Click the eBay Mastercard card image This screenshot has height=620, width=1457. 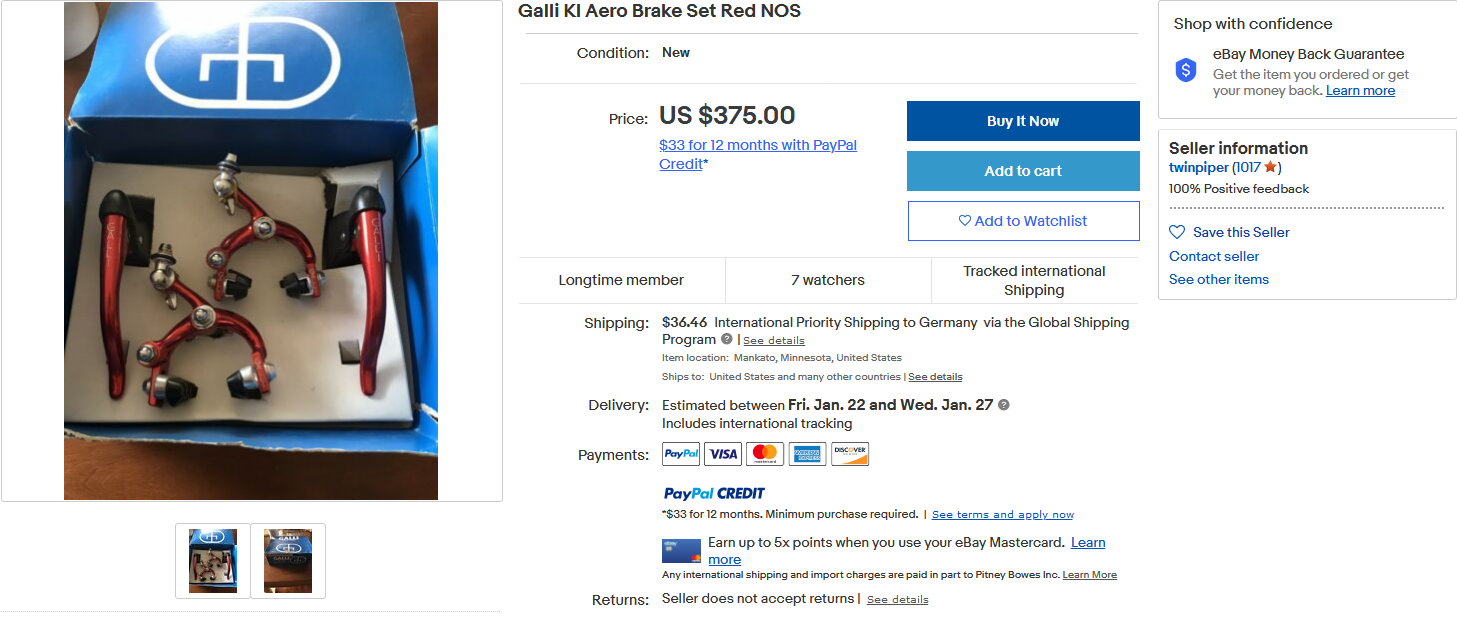coord(681,551)
